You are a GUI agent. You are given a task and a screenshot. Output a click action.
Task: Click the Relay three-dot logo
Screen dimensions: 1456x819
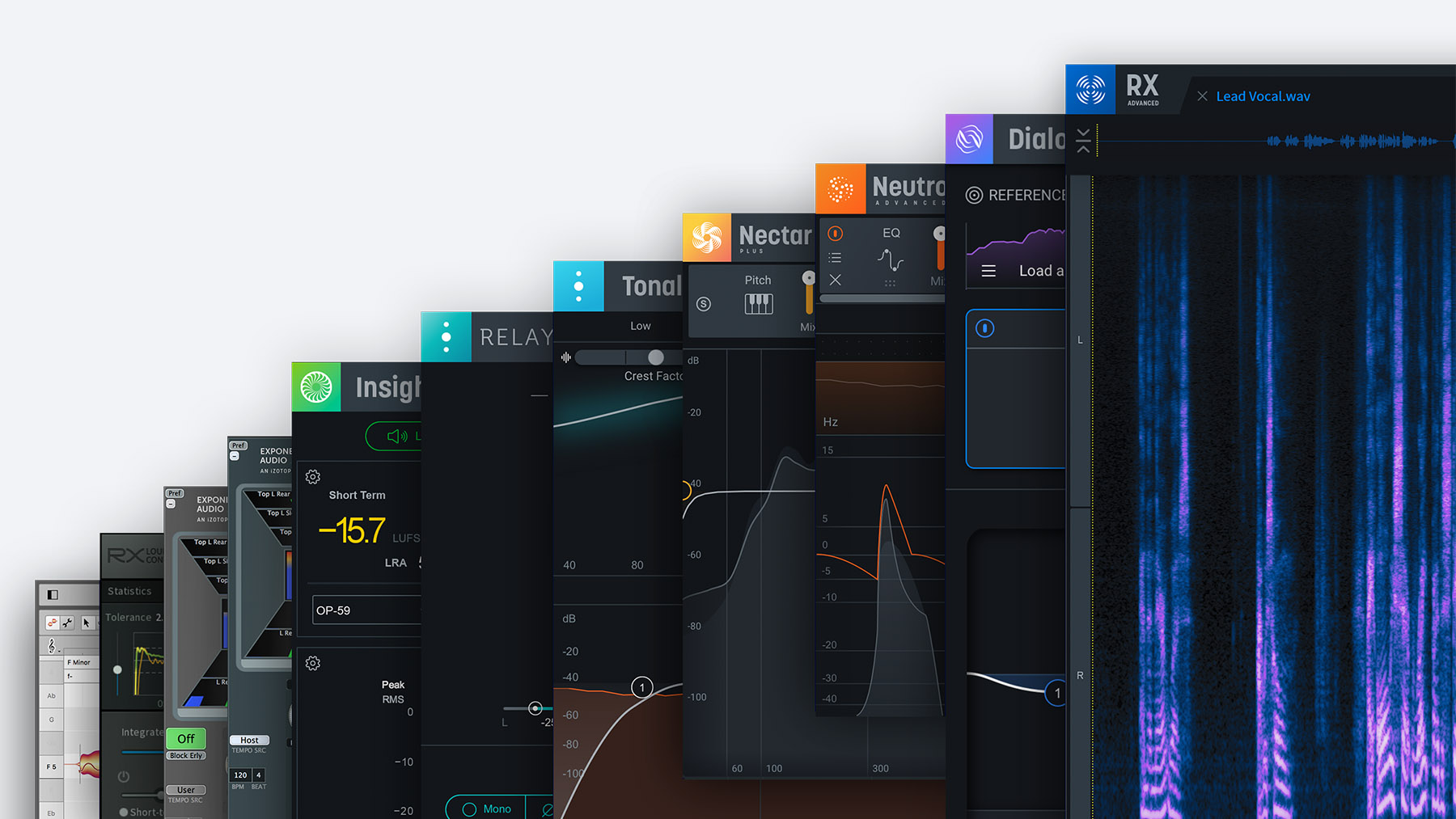click(x=446, y=337)
